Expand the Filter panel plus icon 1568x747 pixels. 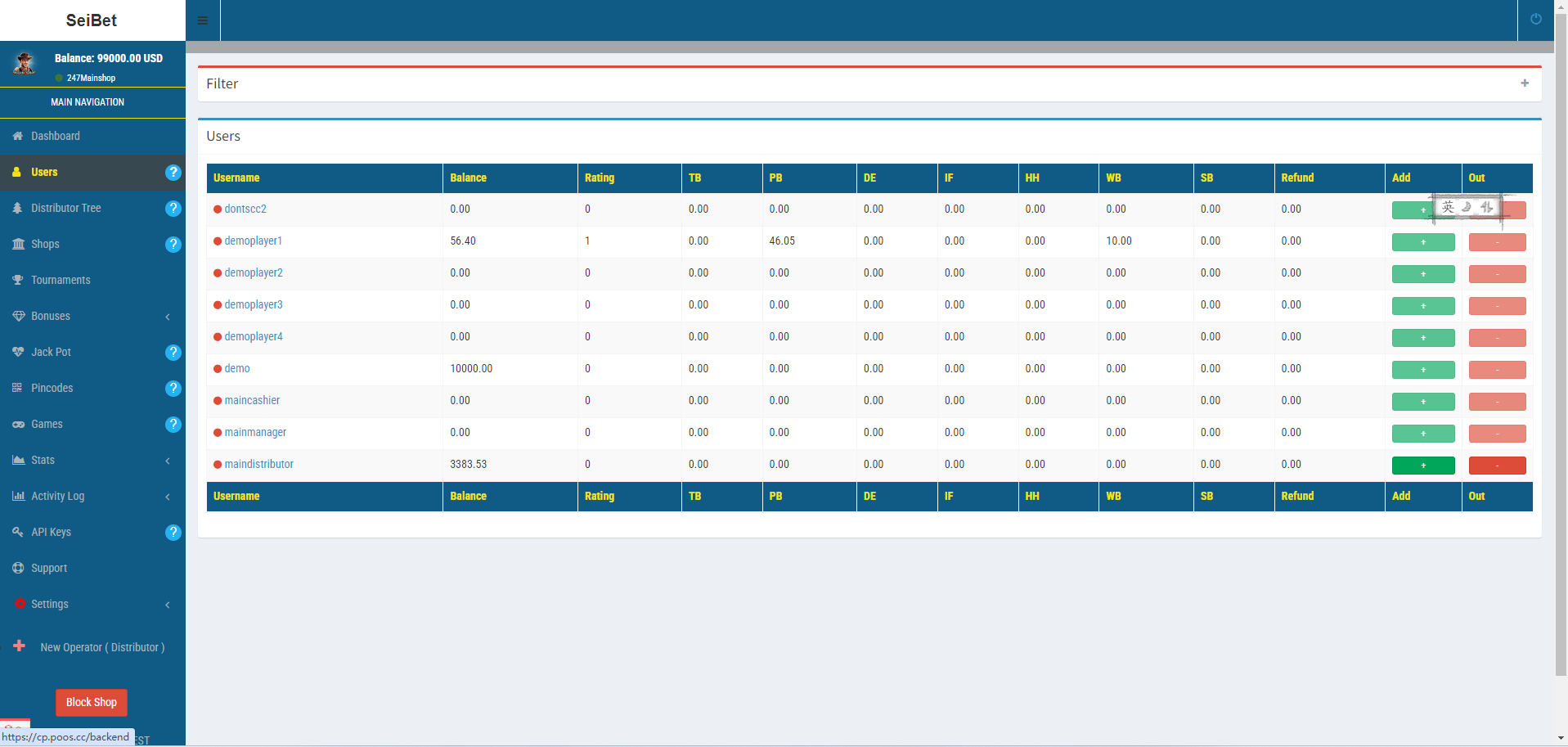(1525, 83)
